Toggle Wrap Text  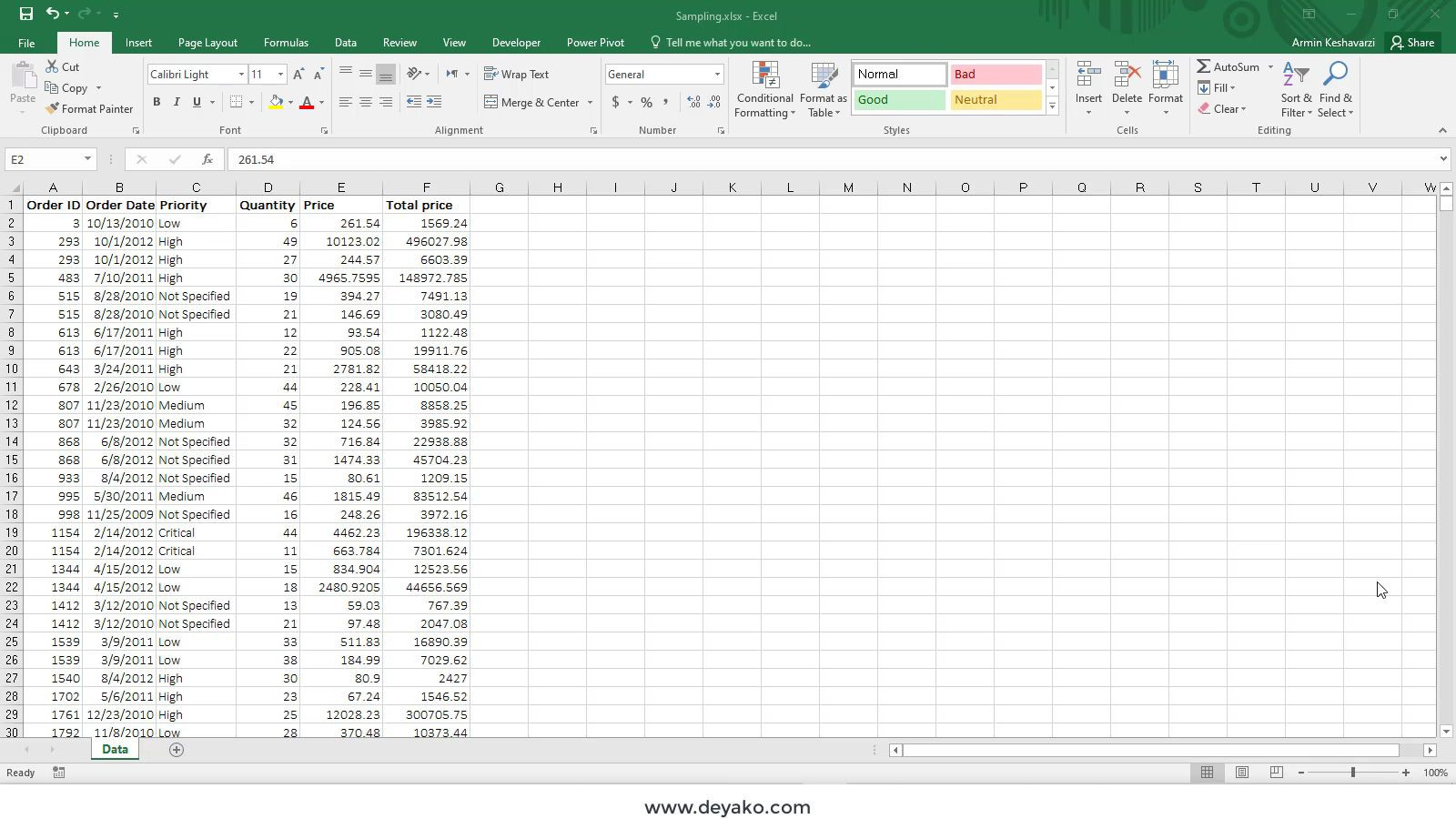point(517,75)
